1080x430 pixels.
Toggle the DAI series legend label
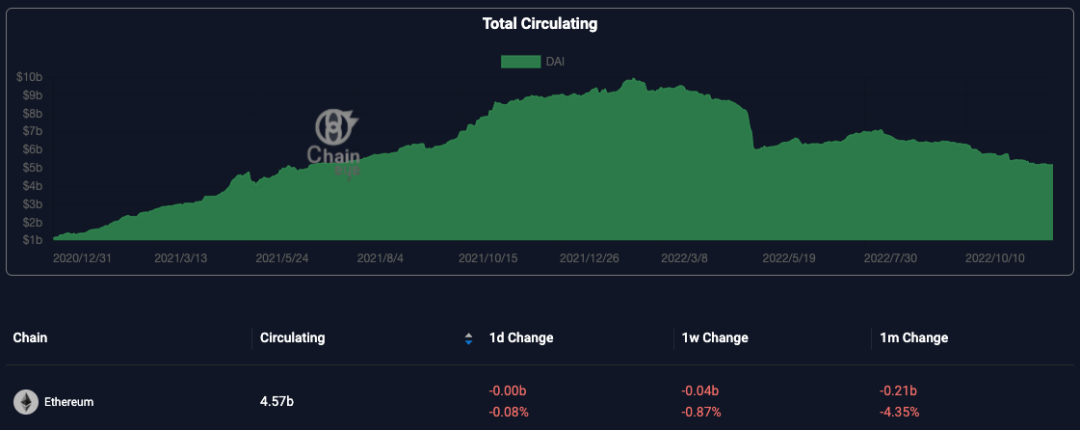click(555, 62)
